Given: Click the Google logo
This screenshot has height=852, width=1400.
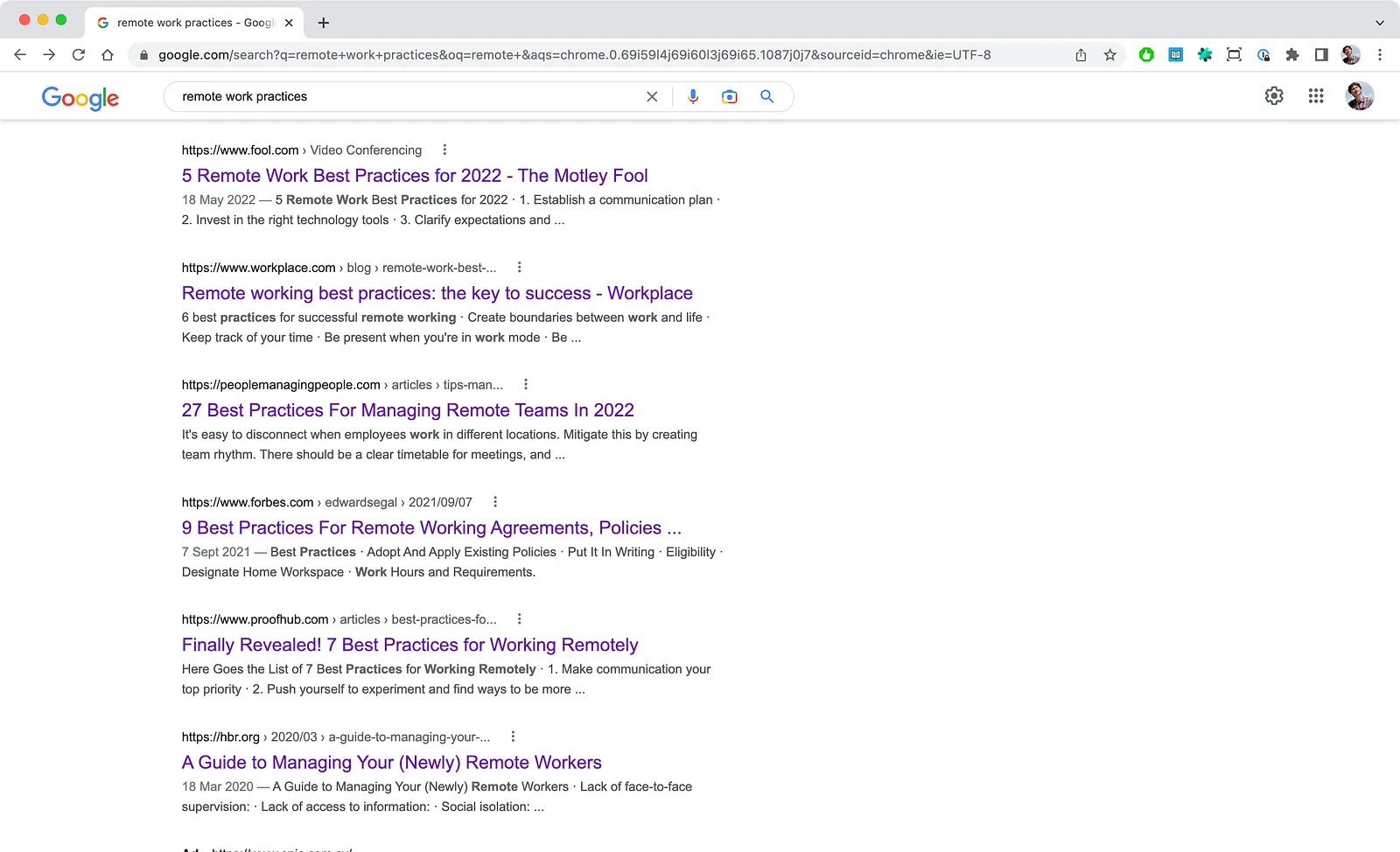Looking at the screenshot, I should (x=80, y=98).
